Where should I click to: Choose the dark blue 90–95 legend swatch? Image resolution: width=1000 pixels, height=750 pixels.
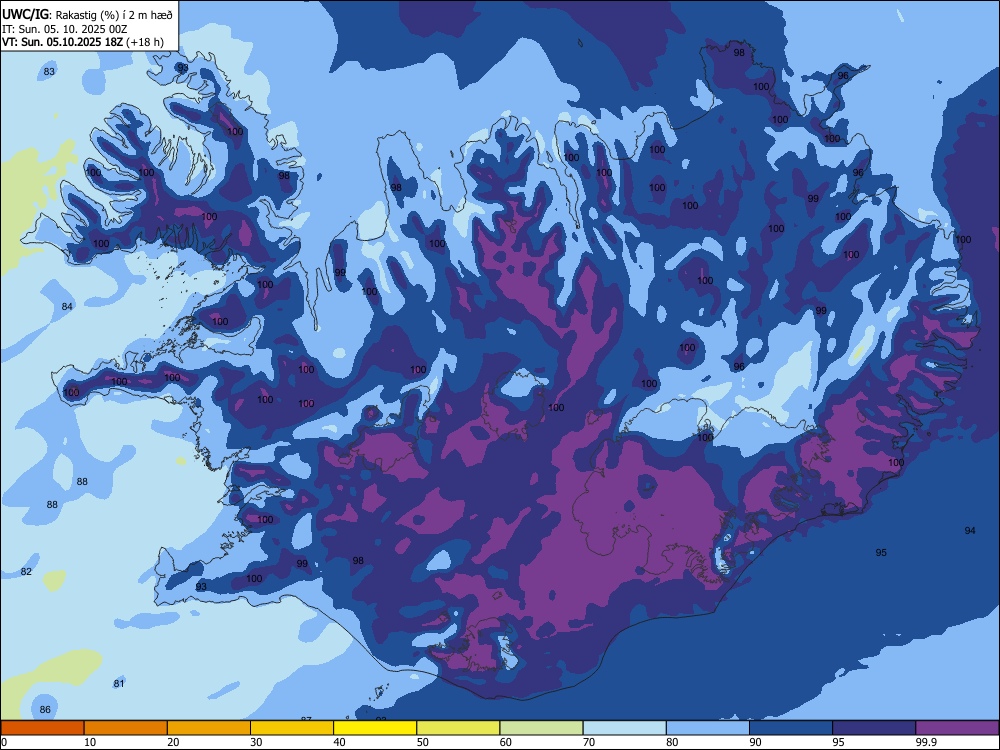(x=791, y=728)
